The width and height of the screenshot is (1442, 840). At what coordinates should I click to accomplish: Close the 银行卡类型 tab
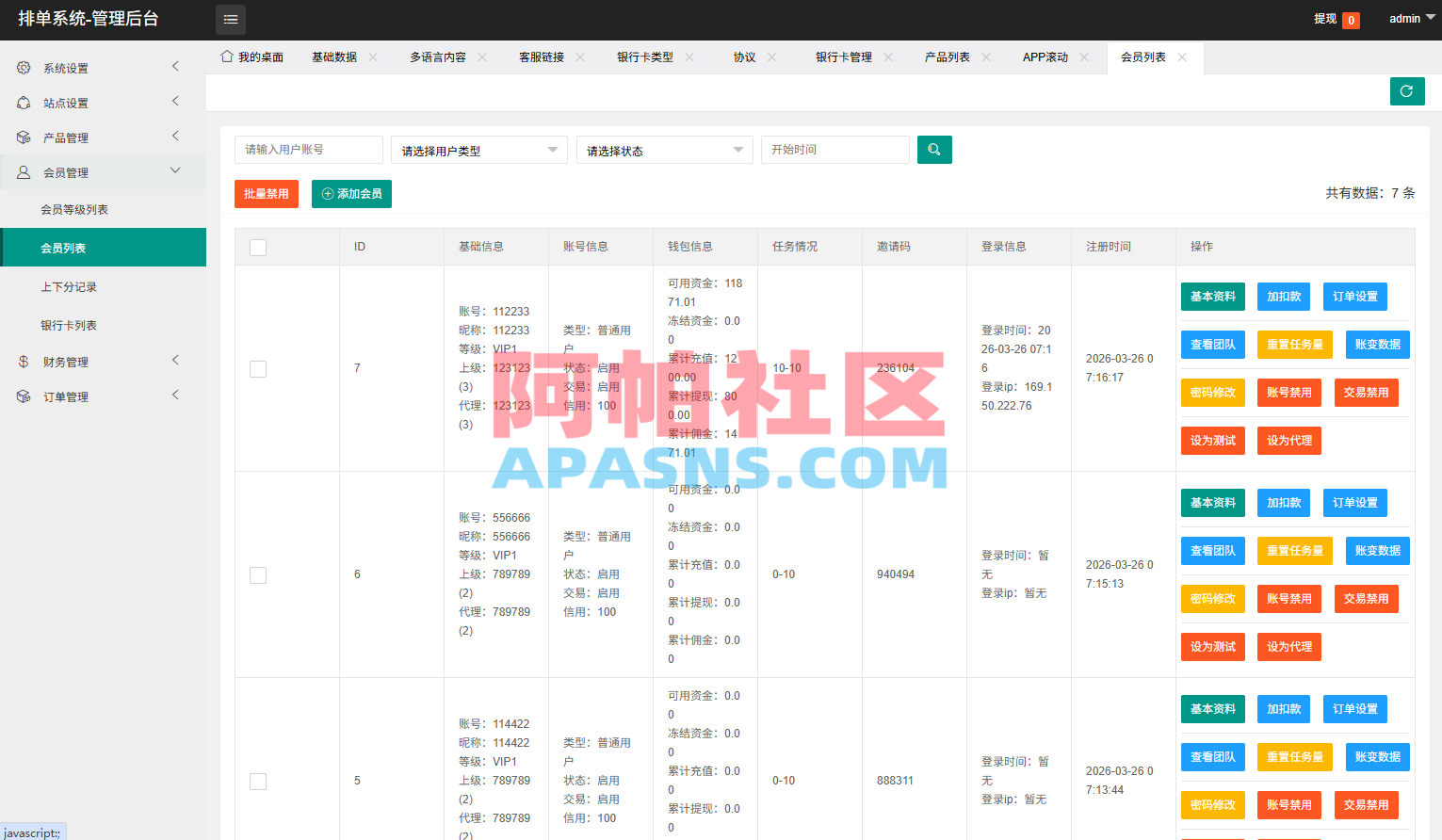689,57
